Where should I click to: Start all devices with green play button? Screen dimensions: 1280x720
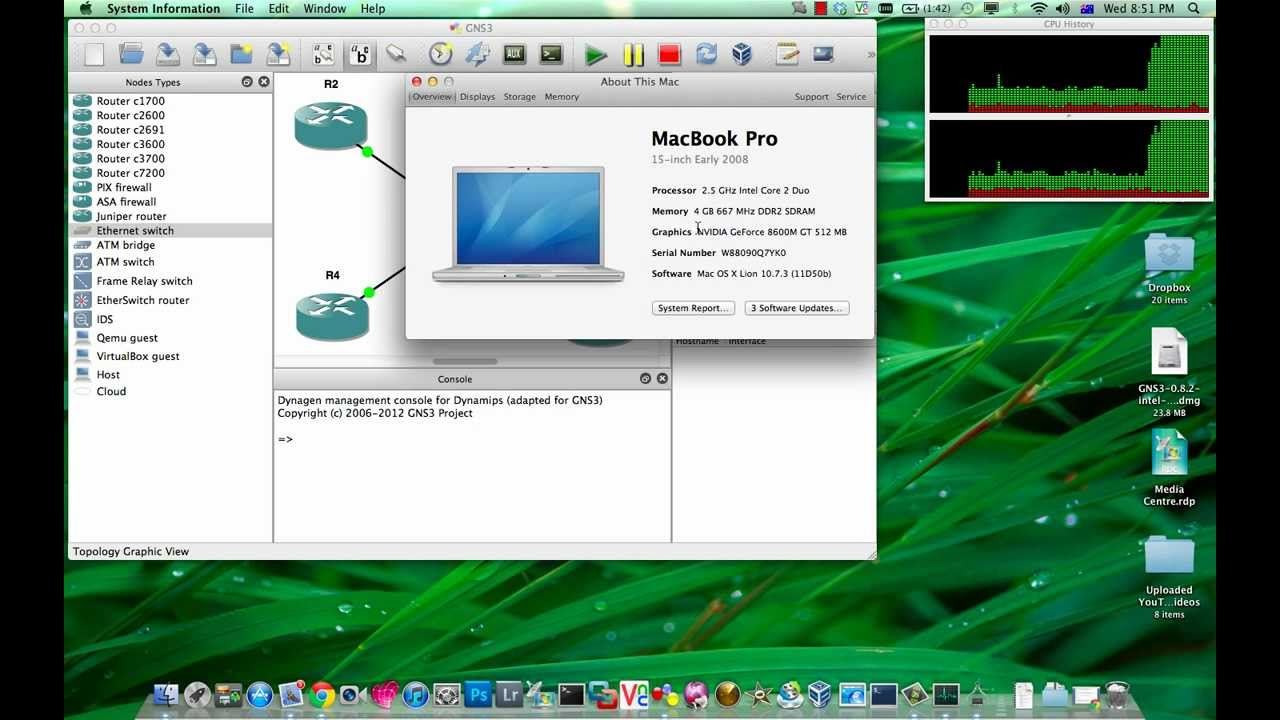pyautogui.click(x=596, y=55)
